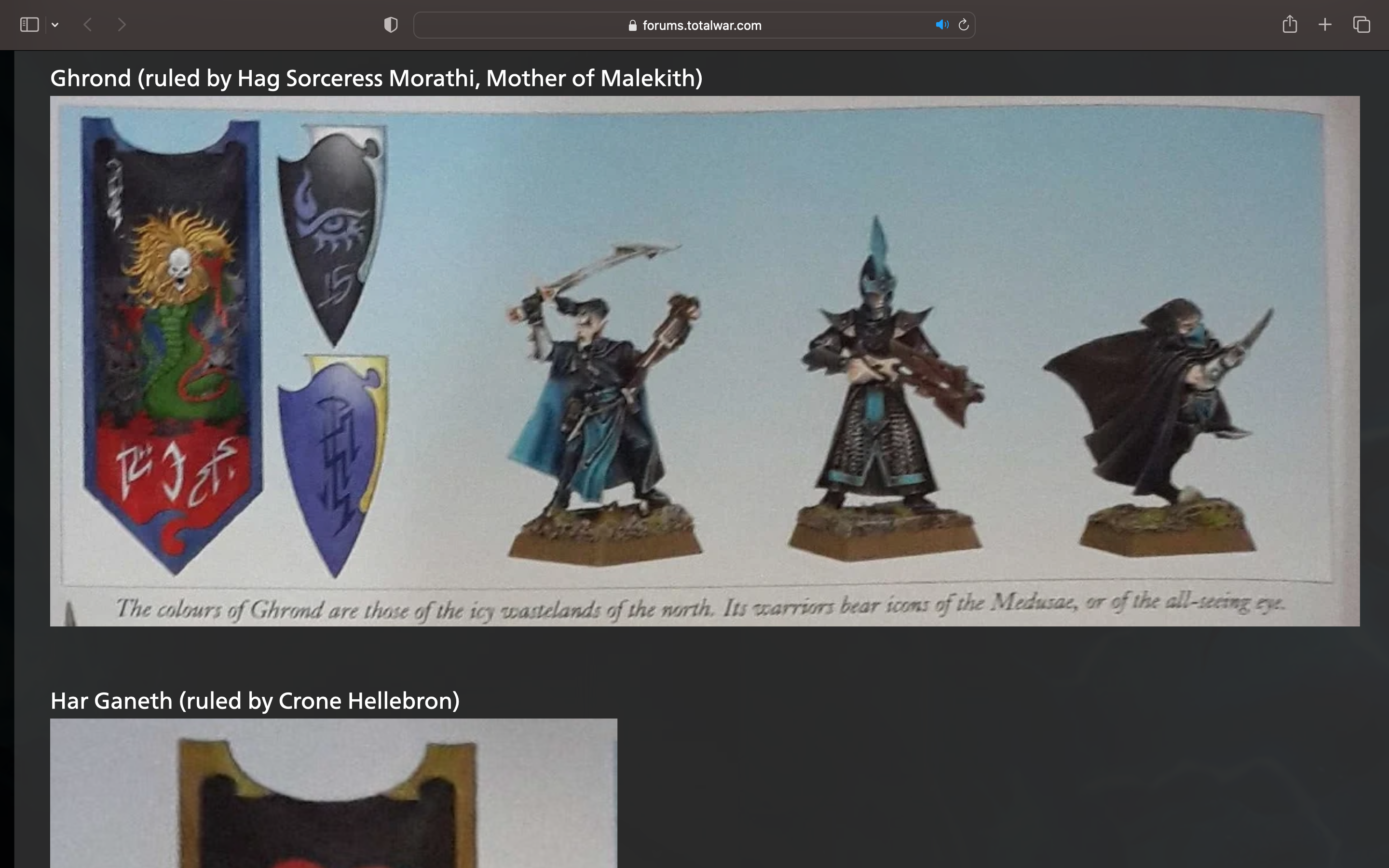Image resolution: width=1389 pixels, height=868 pixels.
Task: Reload the current page
Action: tap(964, 25)
